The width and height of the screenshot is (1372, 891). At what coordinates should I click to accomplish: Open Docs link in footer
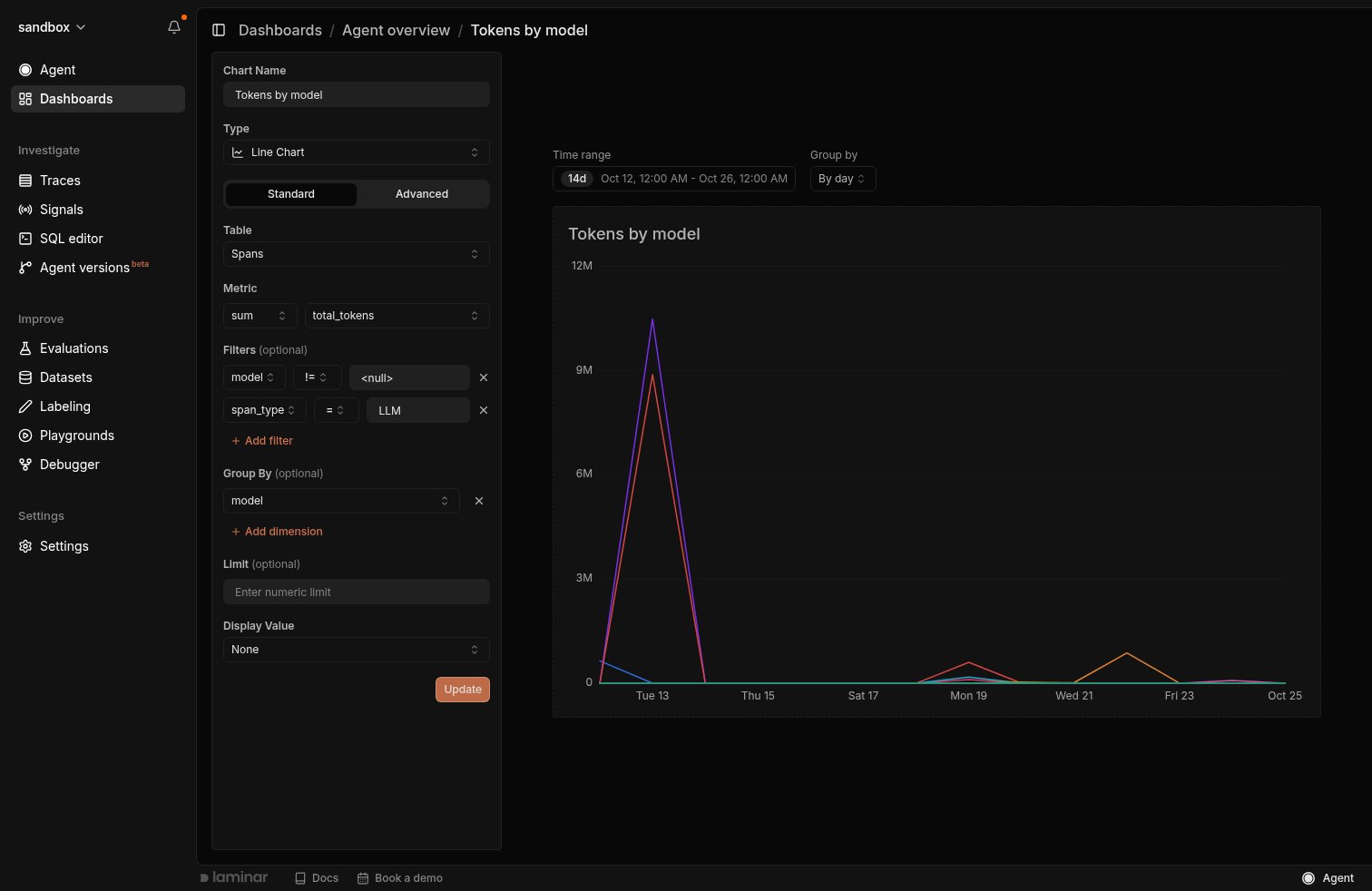(317, 878)
